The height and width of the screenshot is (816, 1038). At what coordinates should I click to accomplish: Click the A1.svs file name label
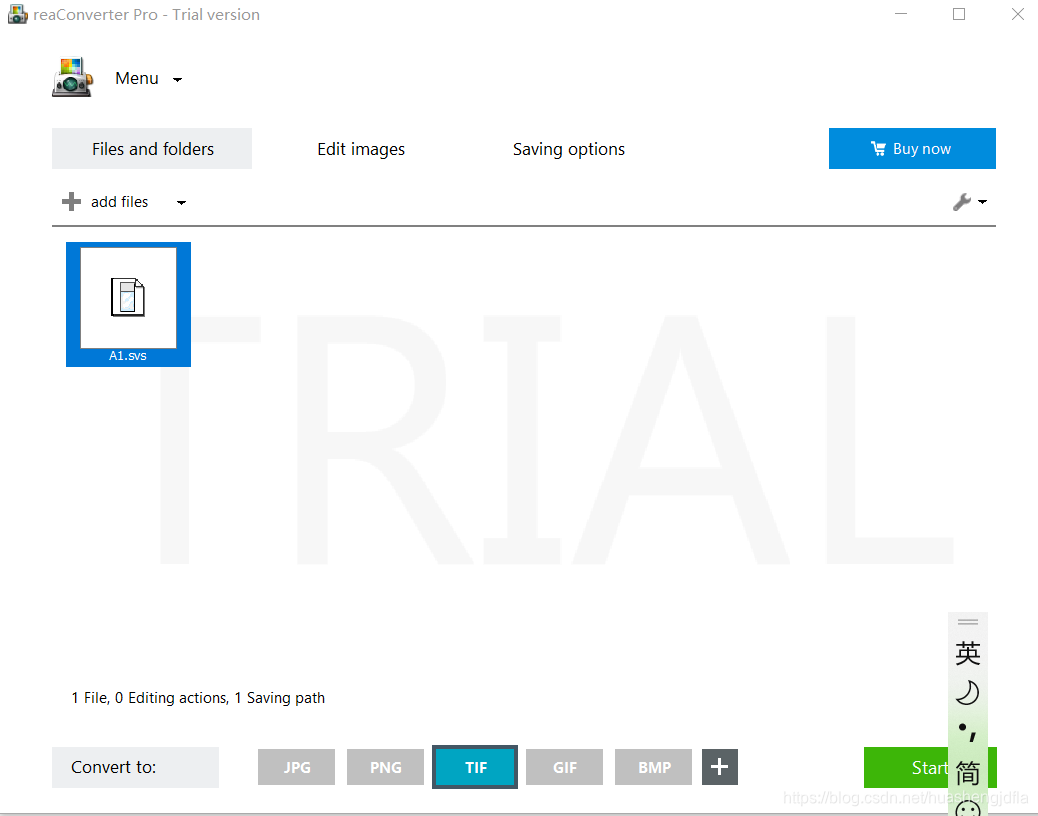pos(128,355)
